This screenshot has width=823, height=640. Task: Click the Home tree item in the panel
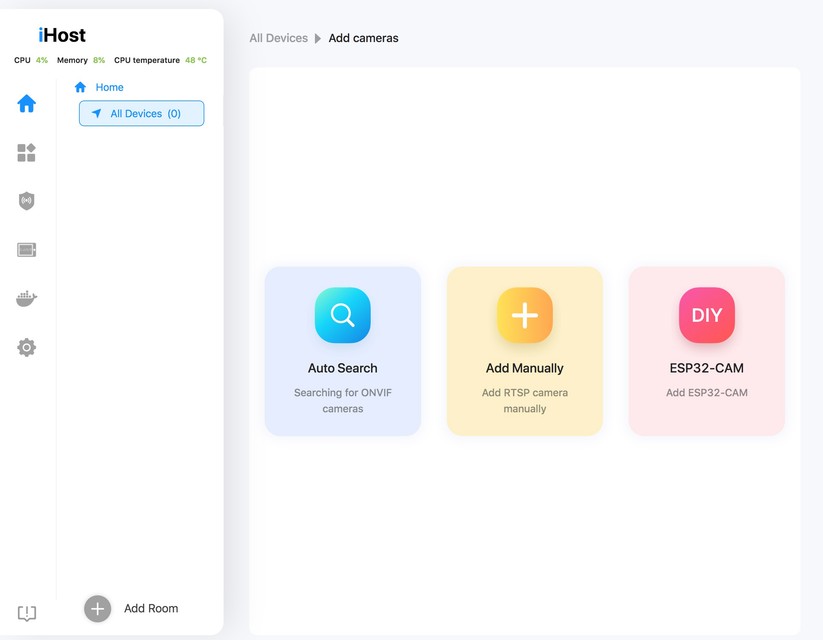(x=107, y=87)
